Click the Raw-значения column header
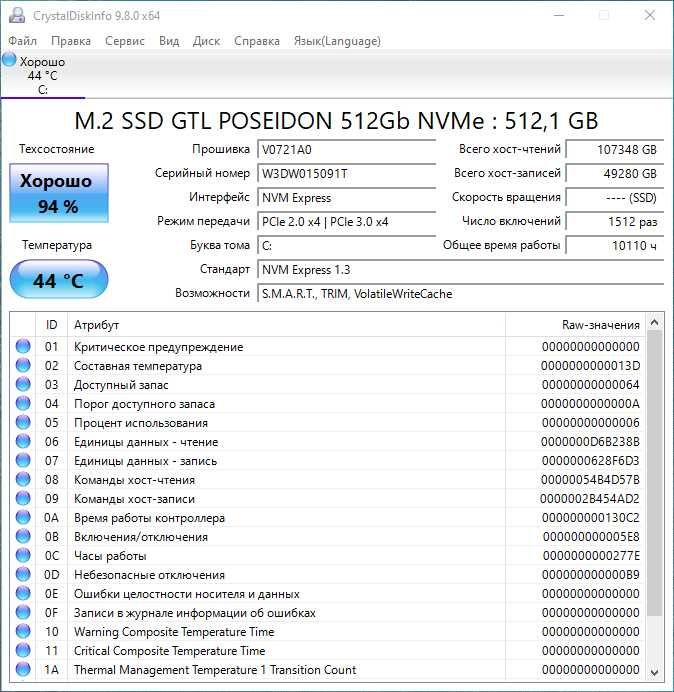The width and height of the screenshot is (674, 692). (x=575, y=325)
